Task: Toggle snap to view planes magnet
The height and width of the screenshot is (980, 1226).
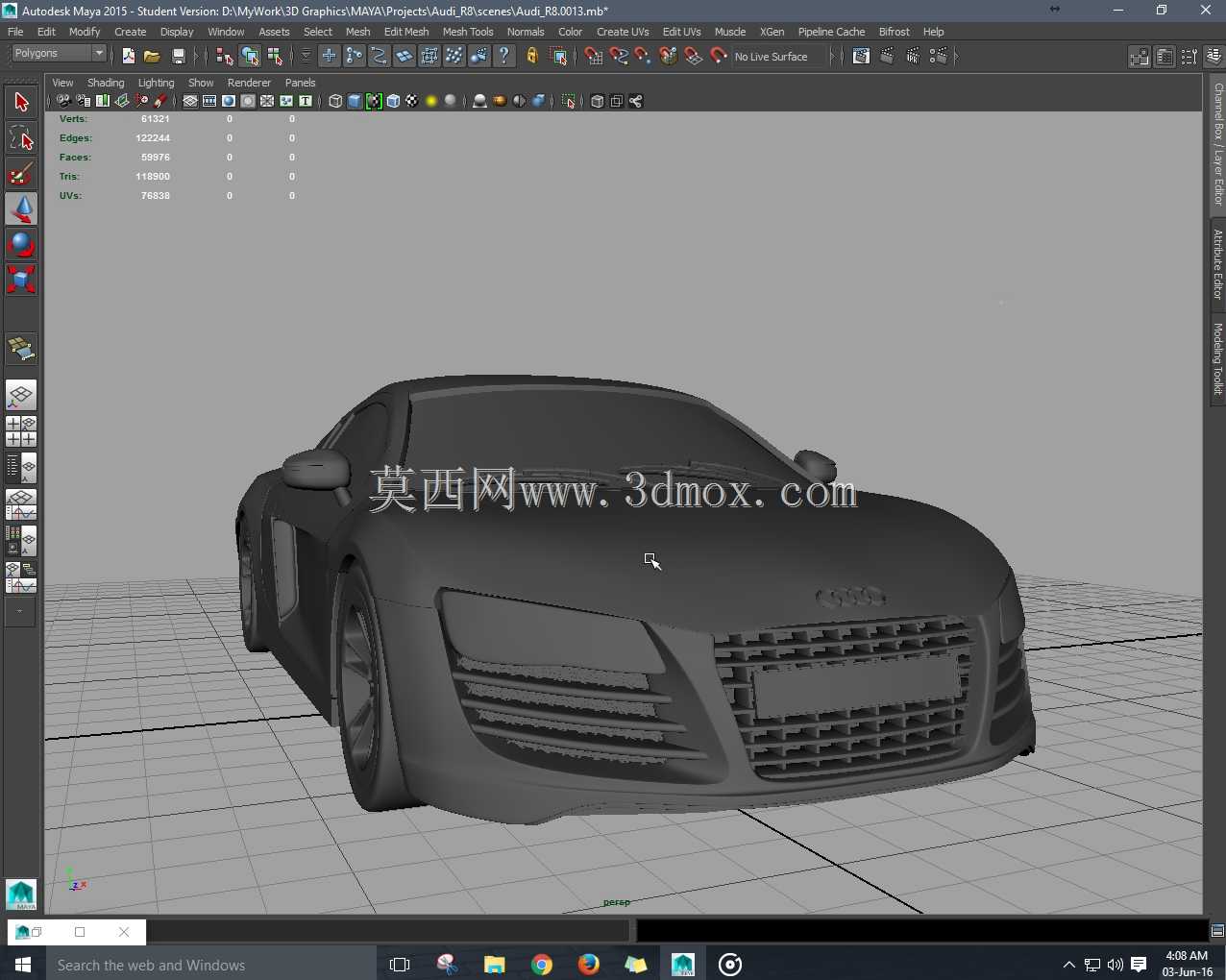Action: point(694,56)
